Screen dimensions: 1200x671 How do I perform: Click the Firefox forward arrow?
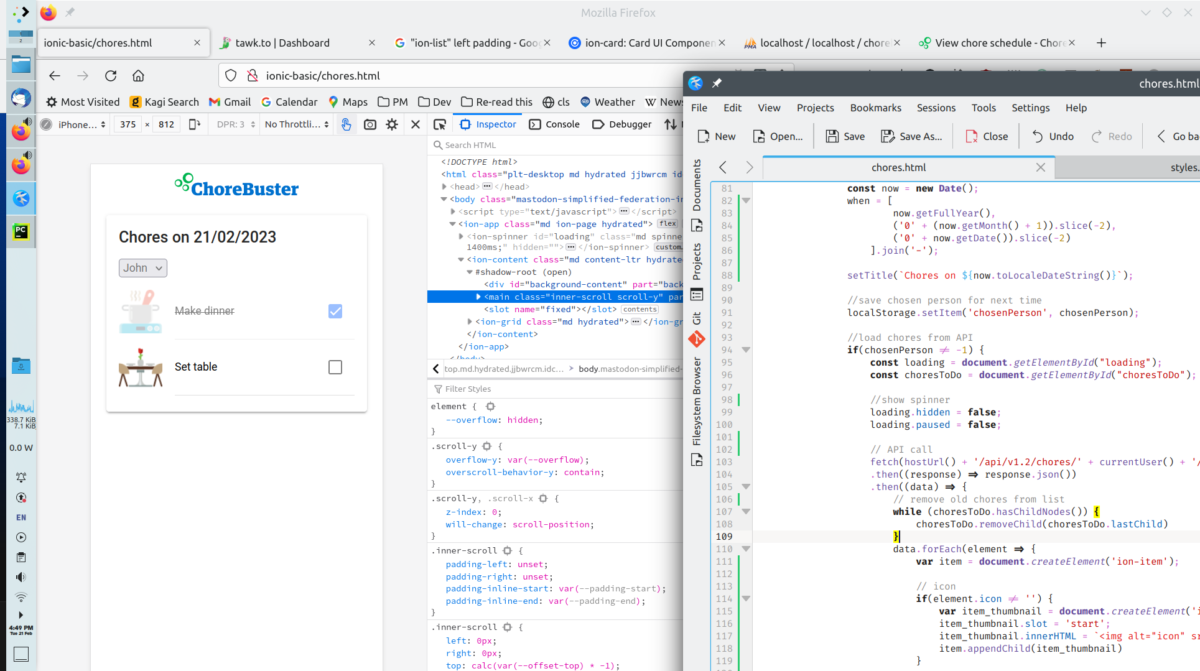coord(82,75)
